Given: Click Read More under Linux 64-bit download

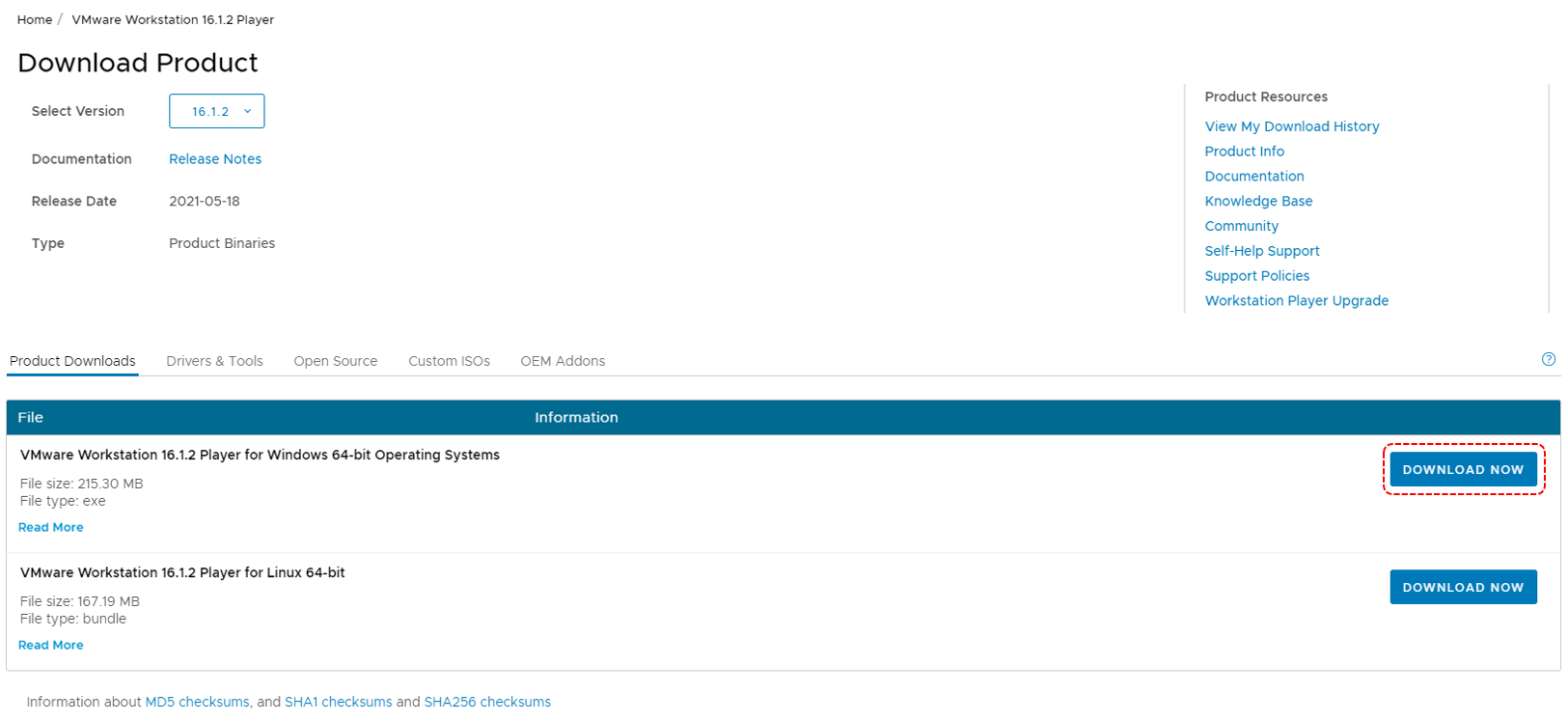Looking at the screenshot, I should [51, 645].
